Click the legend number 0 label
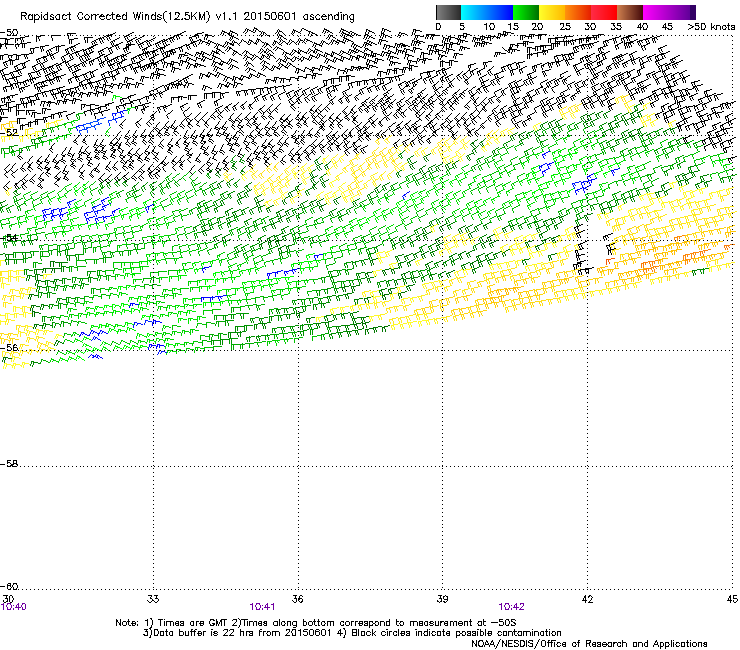This screenshot has height=650, width=740. click(x=438, y=27)
